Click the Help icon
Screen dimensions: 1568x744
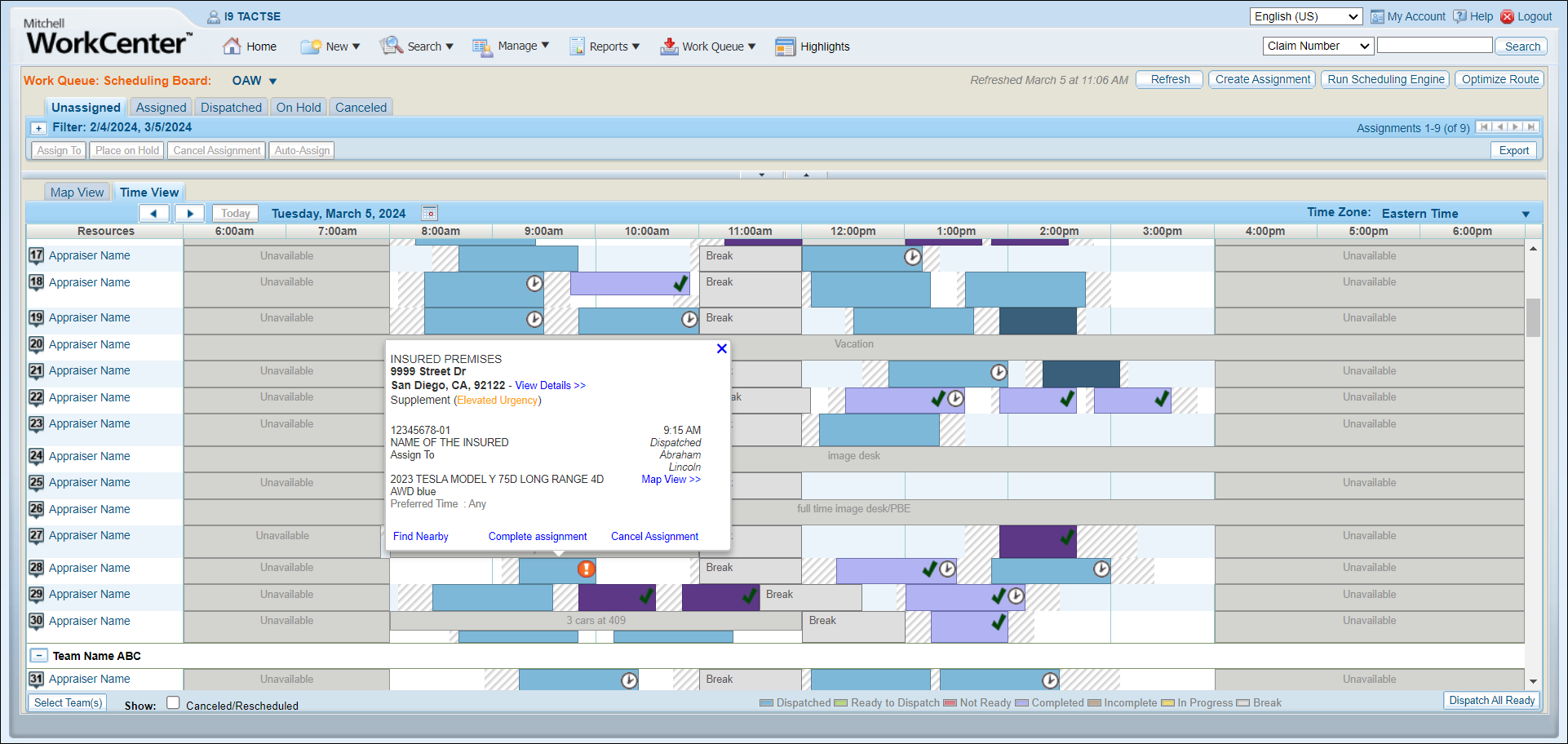1459,16
